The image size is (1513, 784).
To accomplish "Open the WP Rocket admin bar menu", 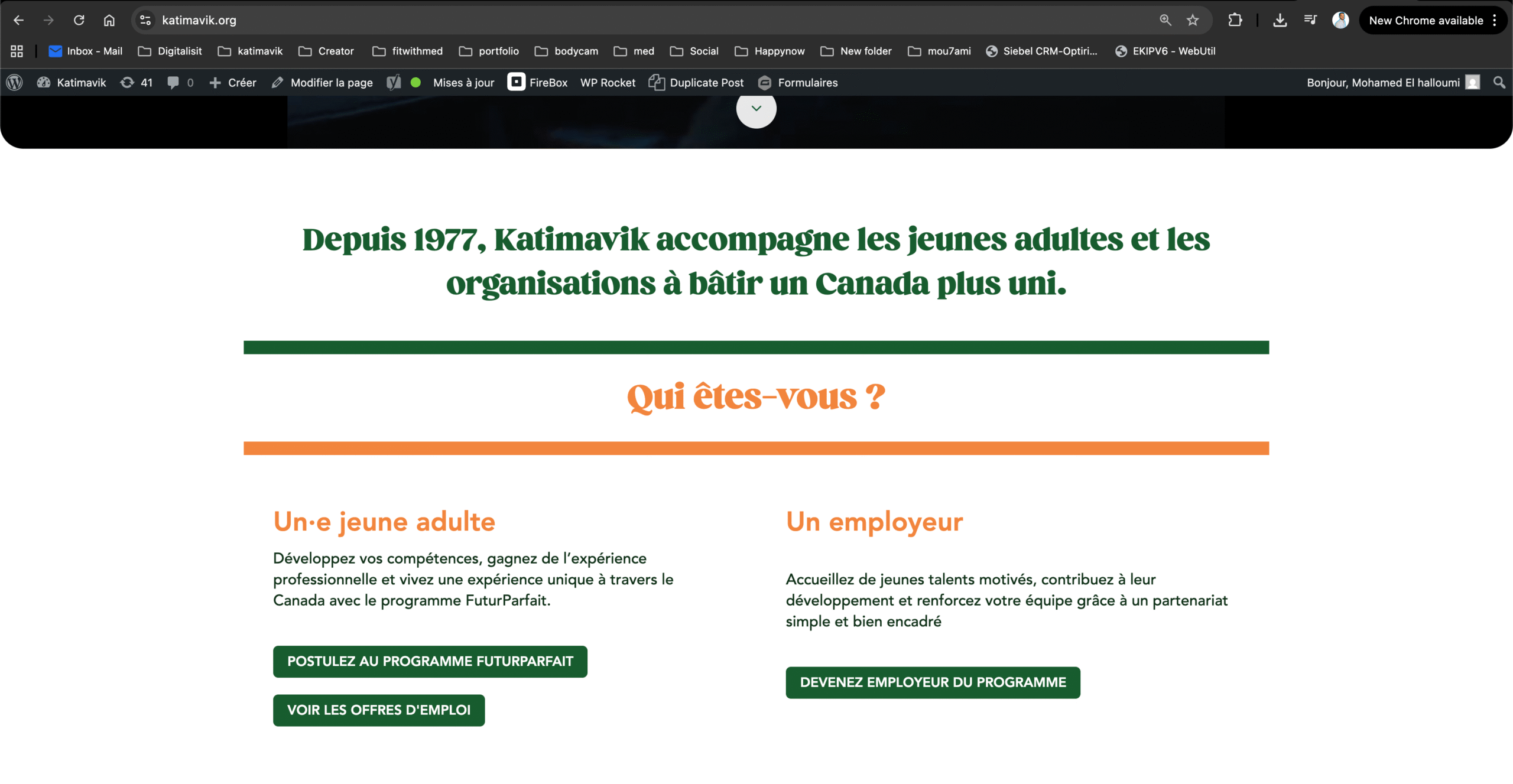I will click(x=607, y=83).
